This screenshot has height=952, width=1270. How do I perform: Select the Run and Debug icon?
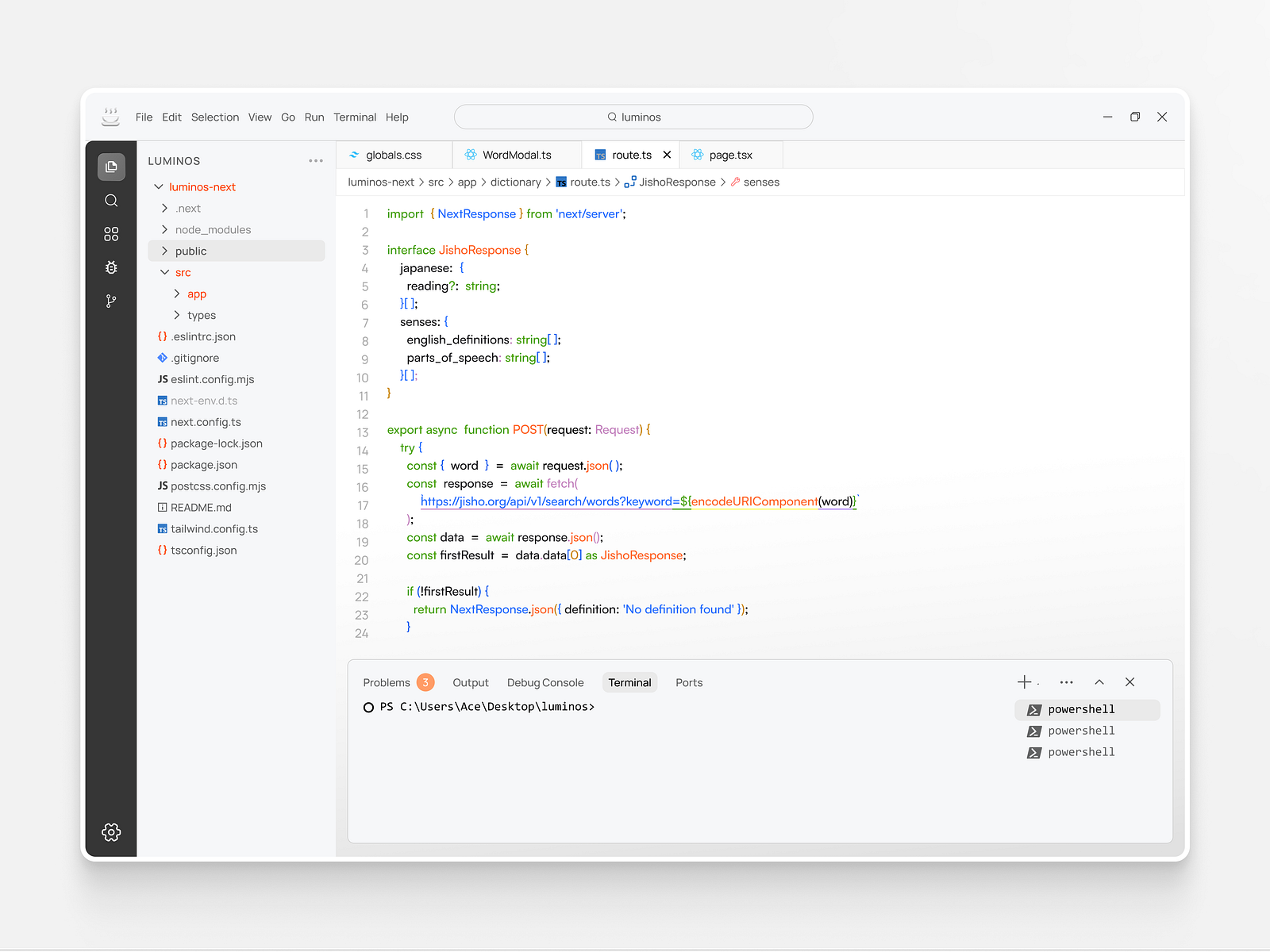coord(110,267)
